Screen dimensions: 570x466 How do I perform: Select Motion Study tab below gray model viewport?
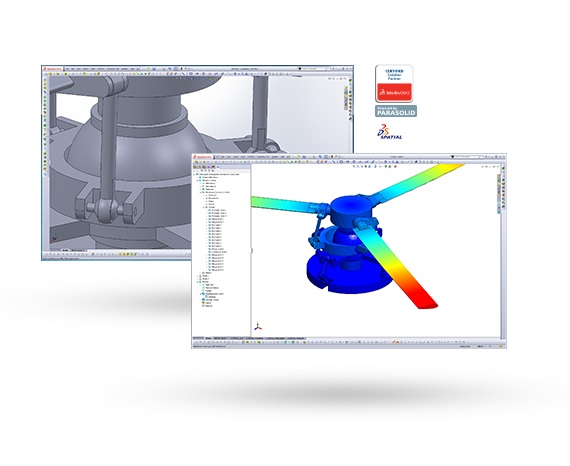point(77,250)
